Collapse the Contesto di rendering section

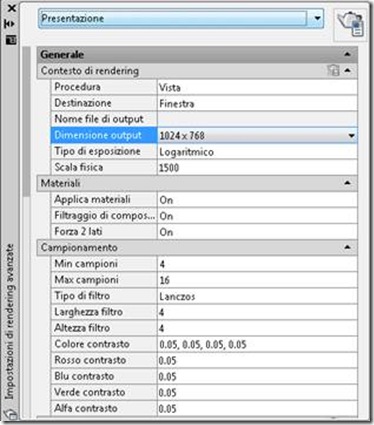pyautogui.click(x=347, y=70)
